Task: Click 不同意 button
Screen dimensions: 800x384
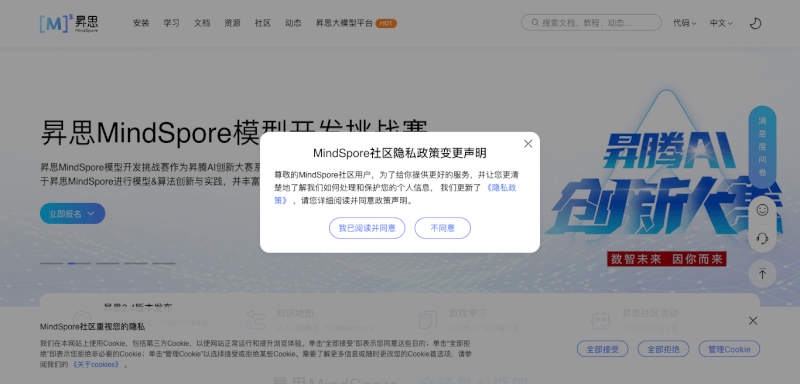Action: [x=442, y=228]
